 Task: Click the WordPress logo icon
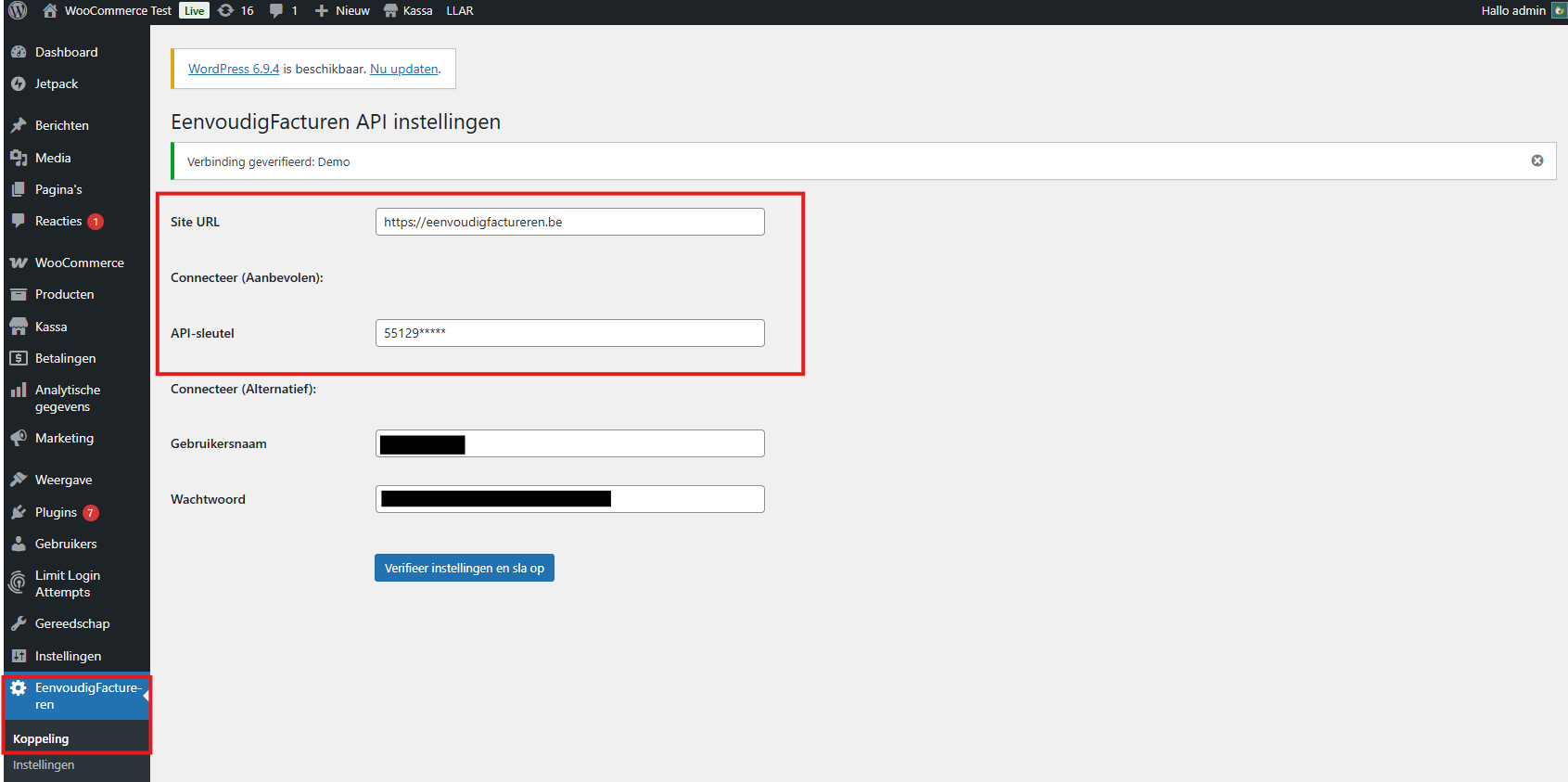(18, 10)
